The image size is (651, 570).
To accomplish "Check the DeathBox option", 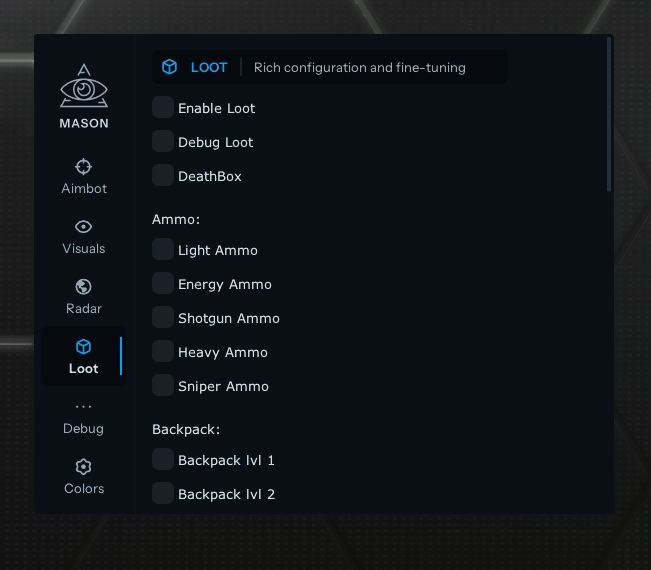I will 163,176.
